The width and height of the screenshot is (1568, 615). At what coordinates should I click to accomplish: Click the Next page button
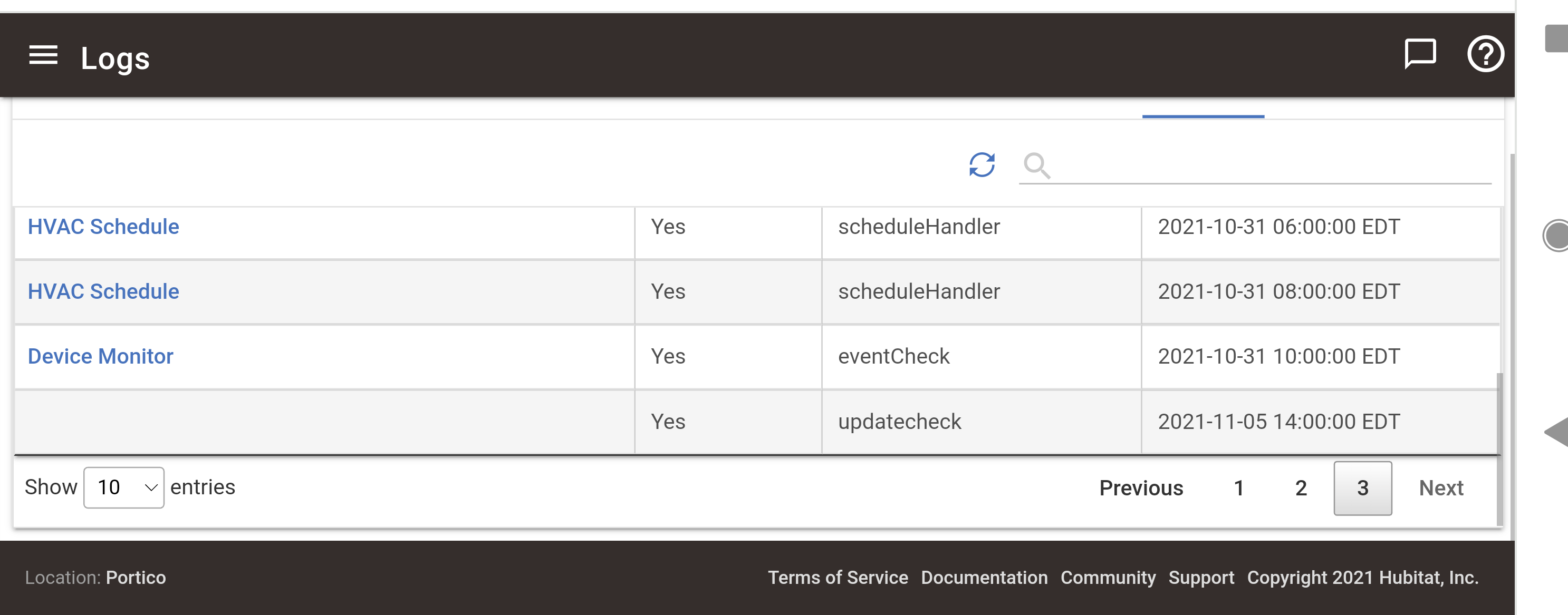point(1441,488)
